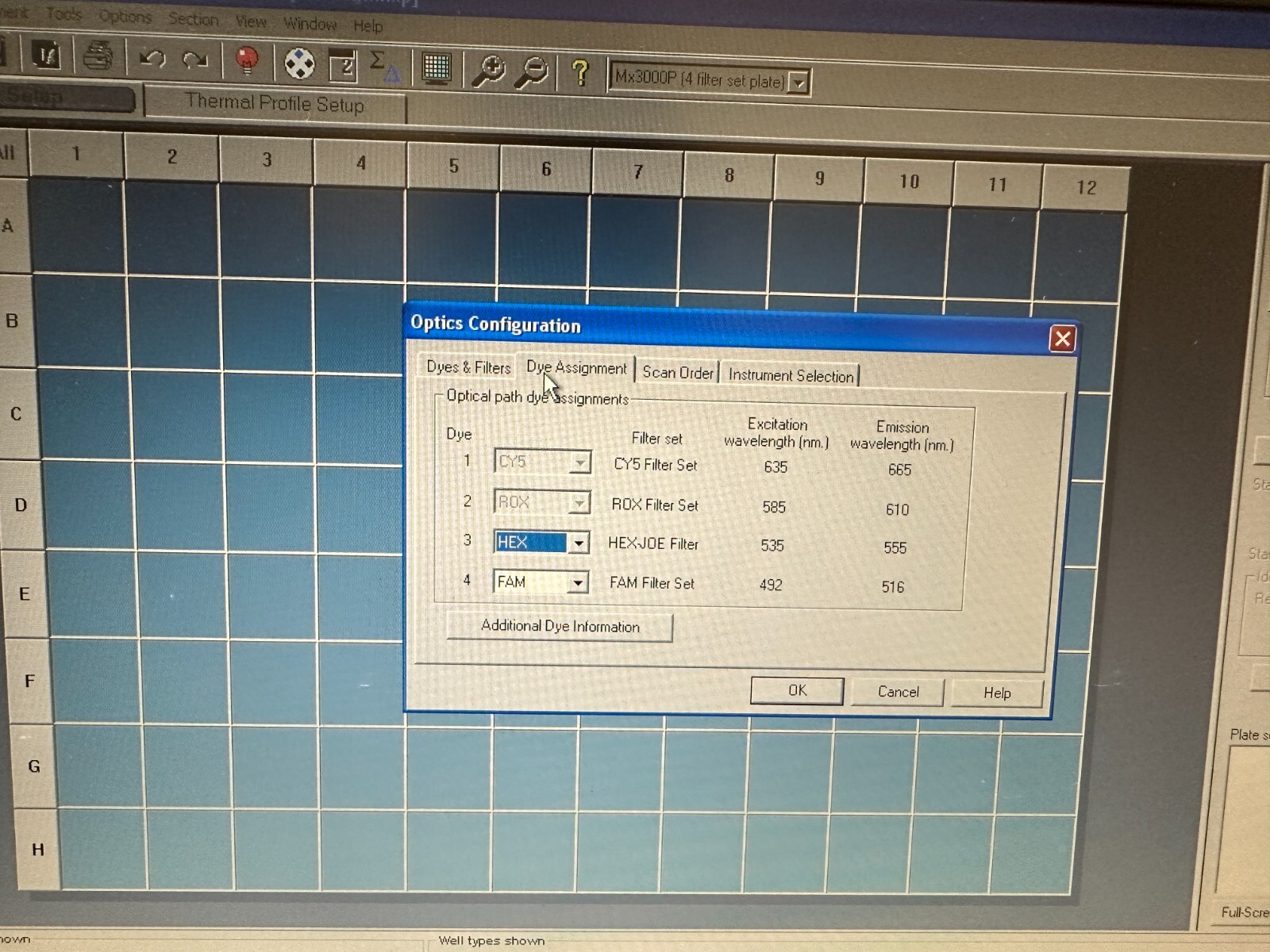Select plate column 4 header
The width and height of the screenshot is (1270, 952).
click(360, 163)
